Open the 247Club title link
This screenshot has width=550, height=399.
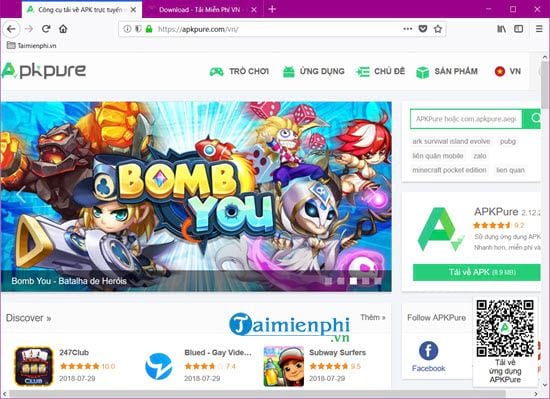[74, 352]
